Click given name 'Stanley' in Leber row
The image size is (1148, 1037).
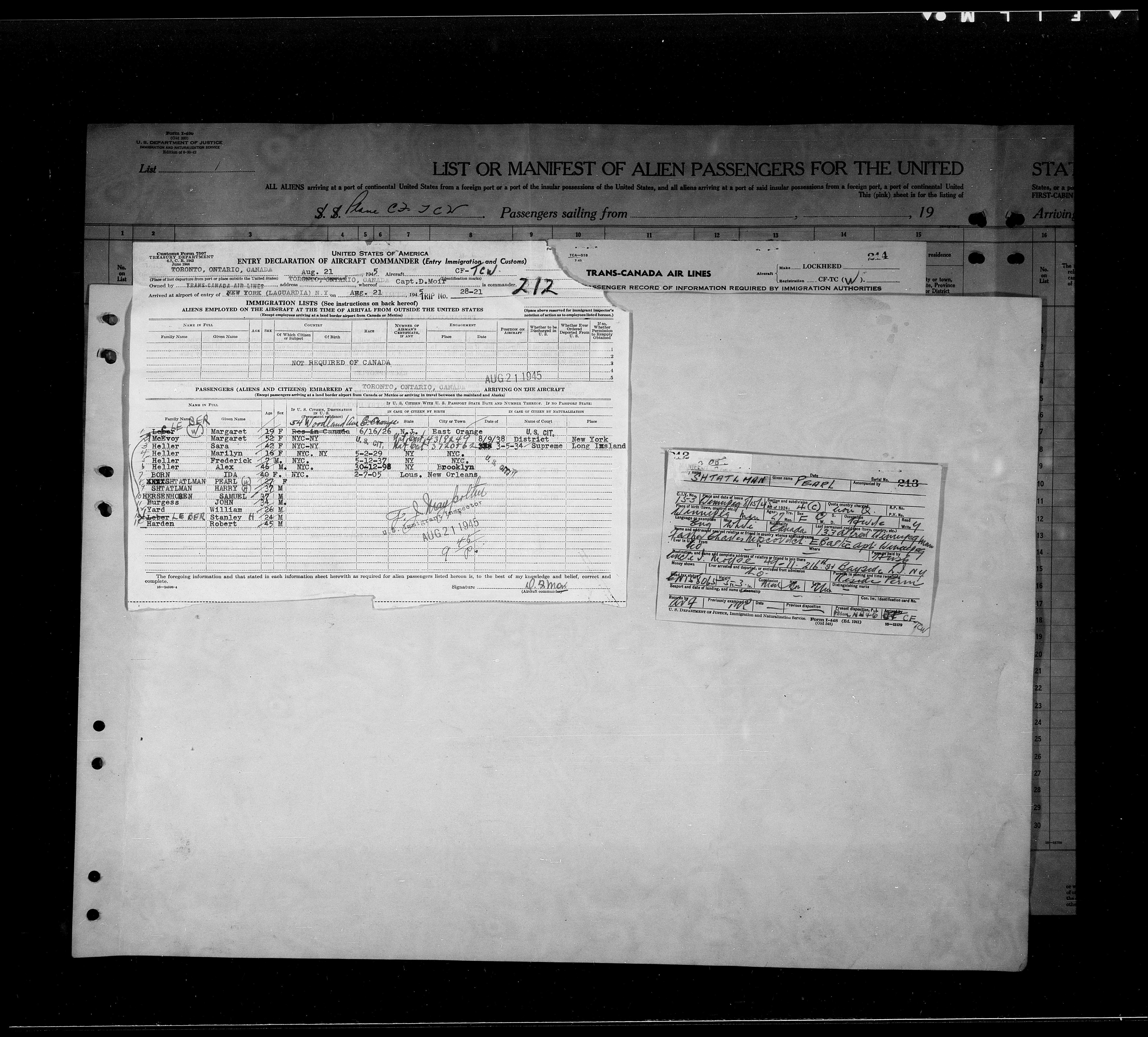[x=227, y=517]
